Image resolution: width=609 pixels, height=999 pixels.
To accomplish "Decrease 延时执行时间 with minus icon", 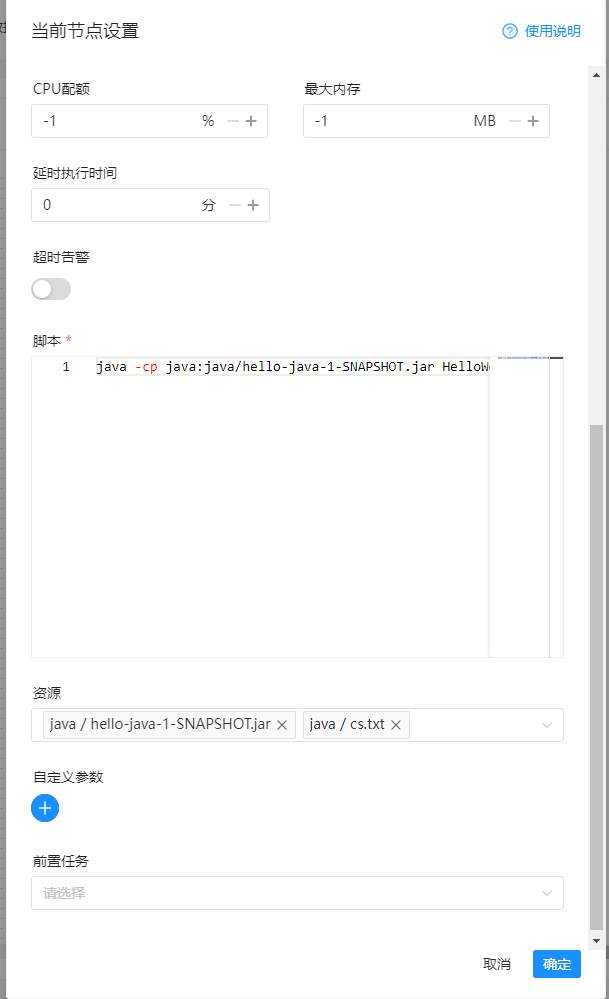I will coord(235,205).
